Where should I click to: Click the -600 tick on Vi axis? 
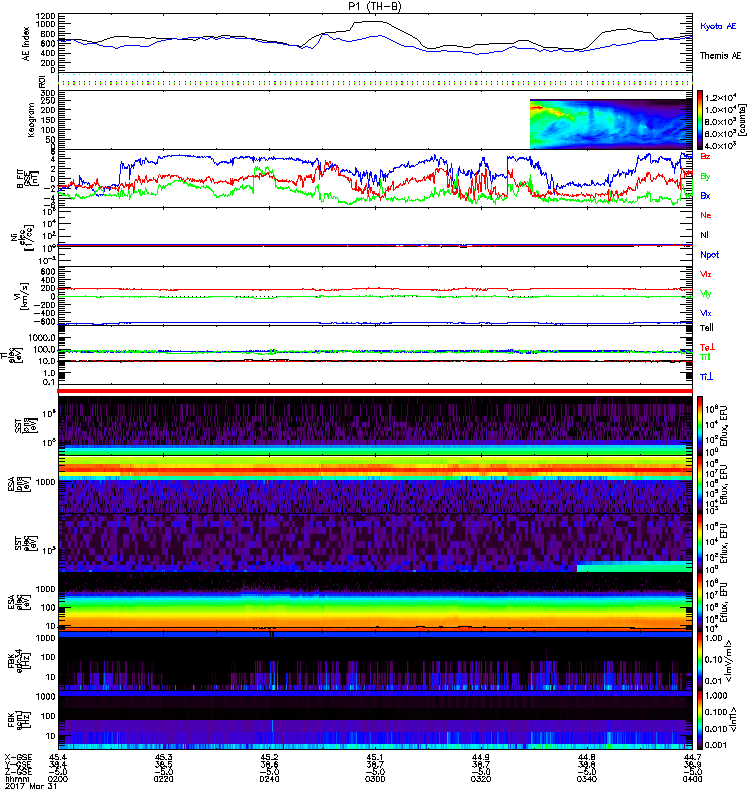click(46, 322)
